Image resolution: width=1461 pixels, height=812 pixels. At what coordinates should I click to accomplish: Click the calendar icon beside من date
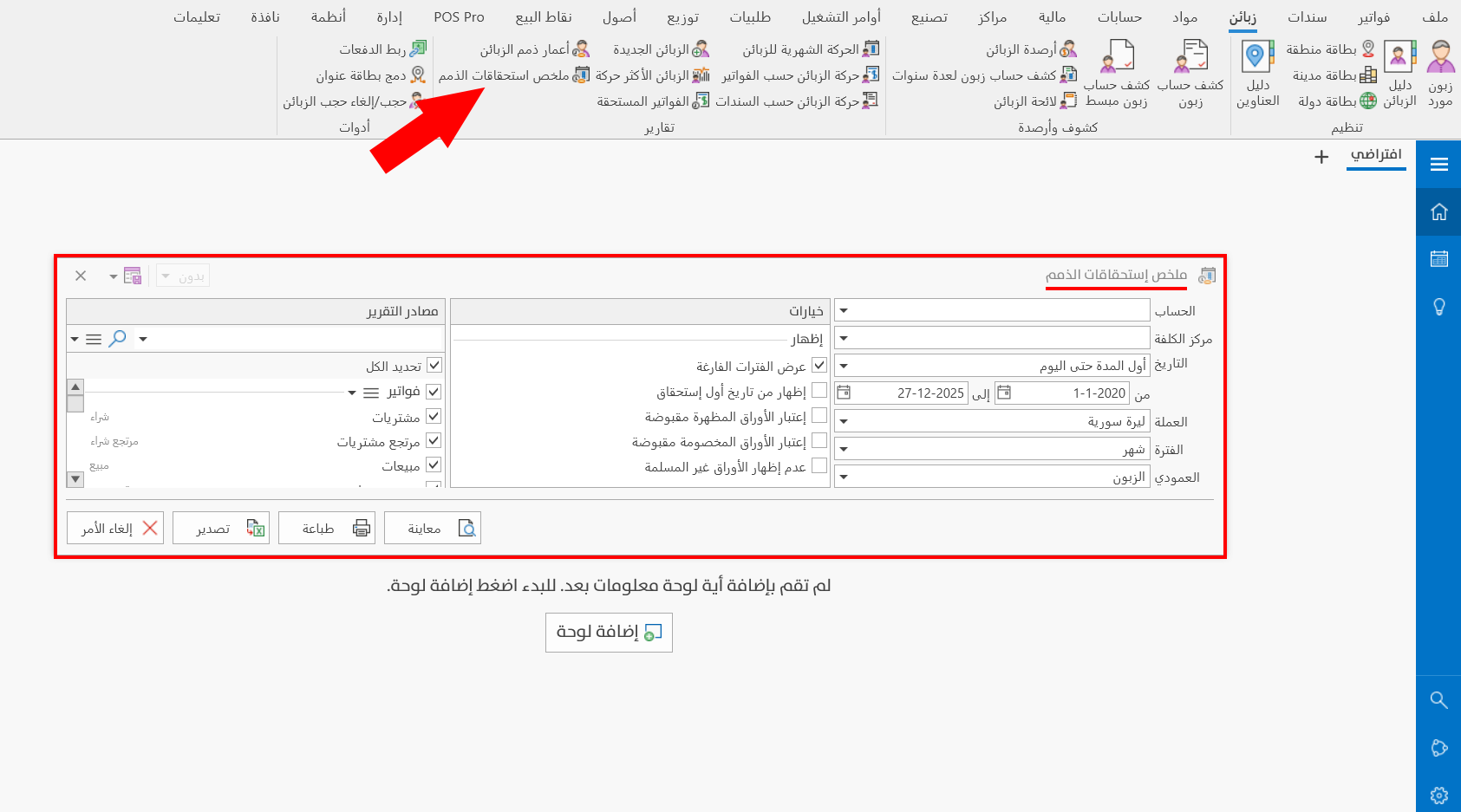pos(1005,393)
